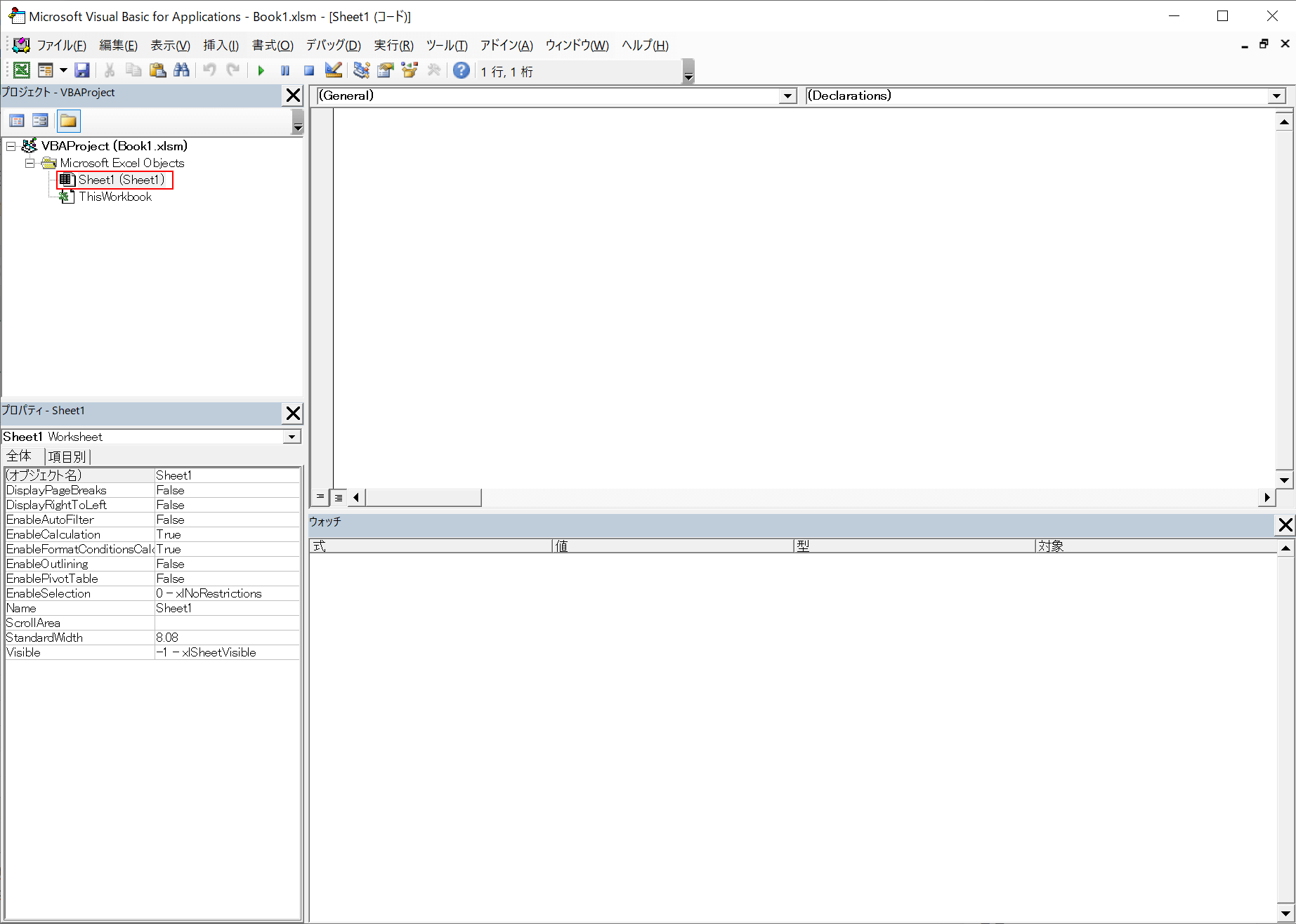Image resolution: width=1296 pixels, height=924 pixels.
Task: Open the (Declarations) procedure dropdown
Action: click(x=1276, y=96)
